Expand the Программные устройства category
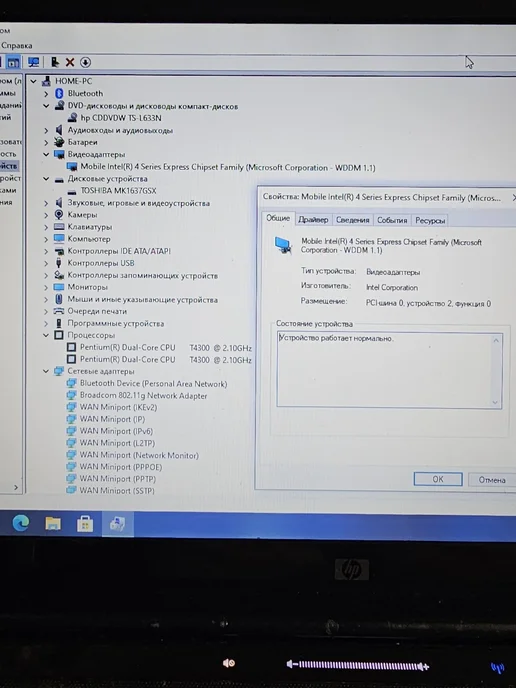 (x=46, y=324)
